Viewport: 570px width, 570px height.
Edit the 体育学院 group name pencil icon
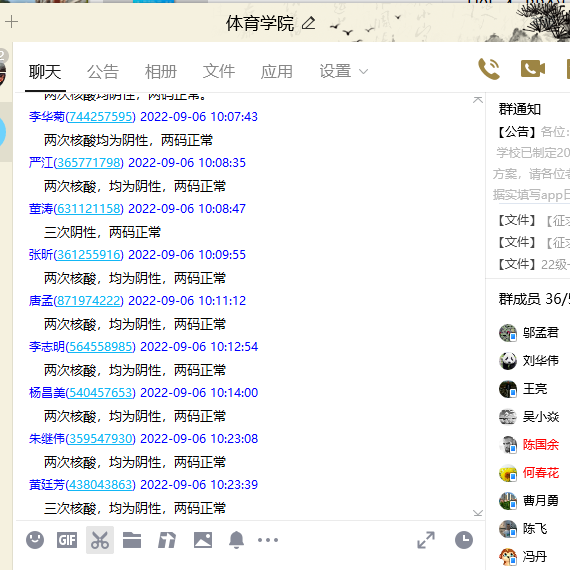308,23
